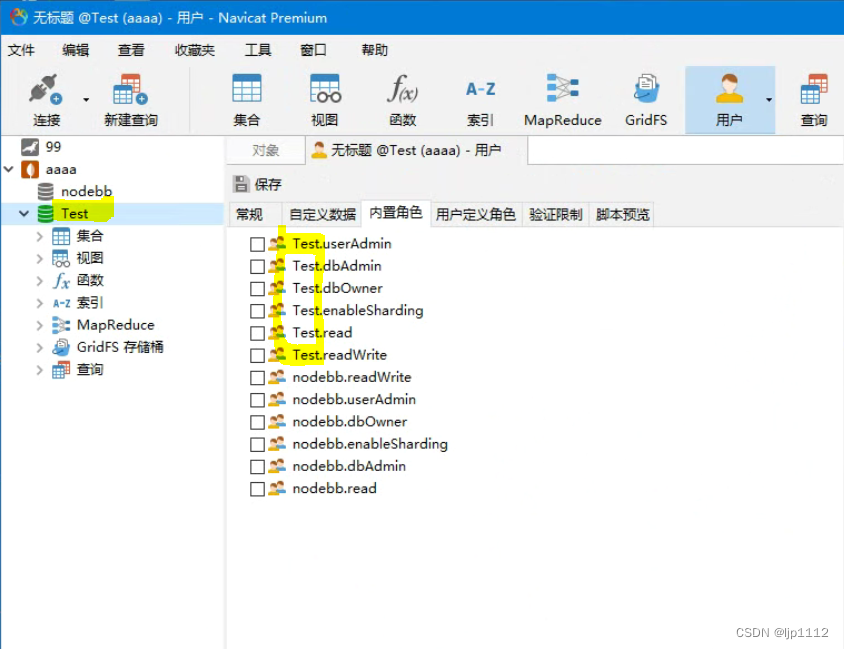Open the Help menu
This screenshot has width=844, height=649.
tap(375, 50)
